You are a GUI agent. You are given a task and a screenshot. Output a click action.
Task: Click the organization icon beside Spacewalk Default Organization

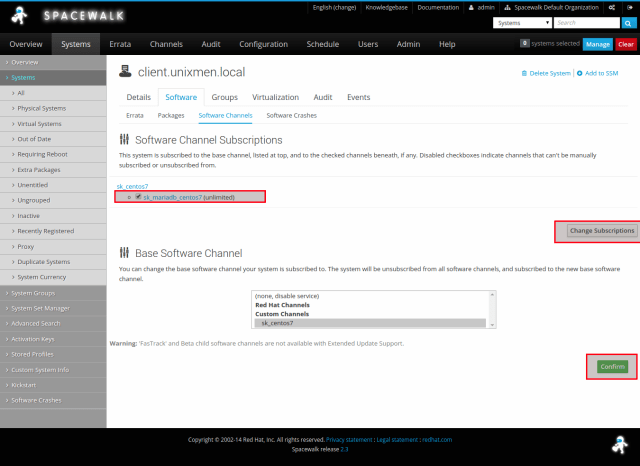pyautogui.click(x=507, y=7)
